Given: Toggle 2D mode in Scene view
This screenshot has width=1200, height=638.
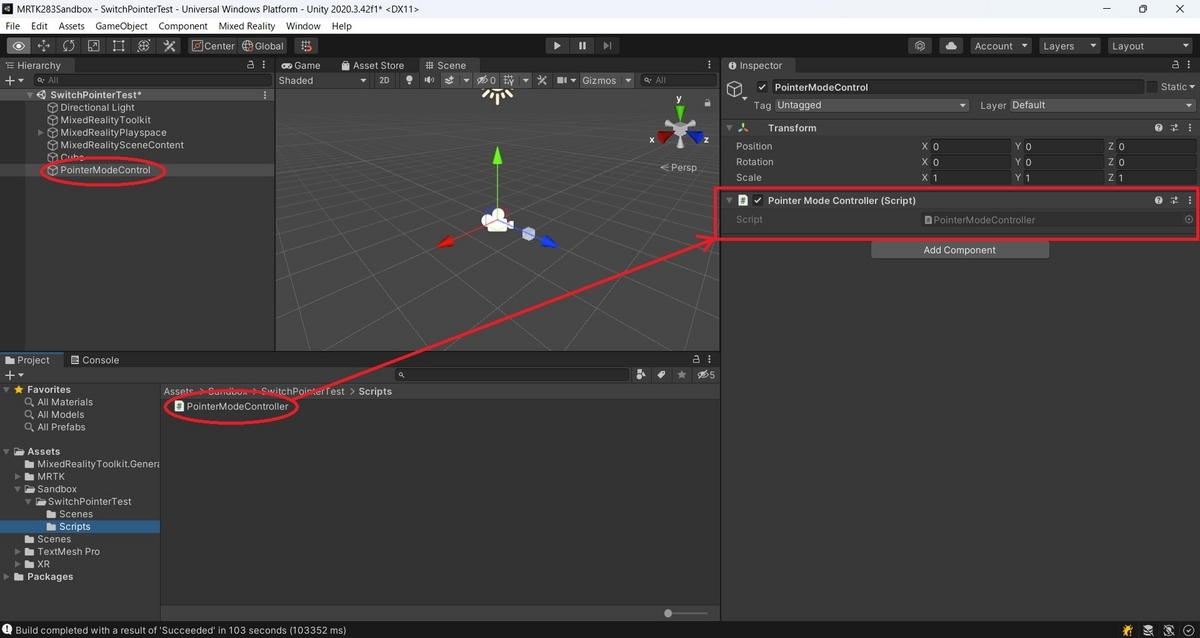Looking at the screenshot, I should pos(384,80).
